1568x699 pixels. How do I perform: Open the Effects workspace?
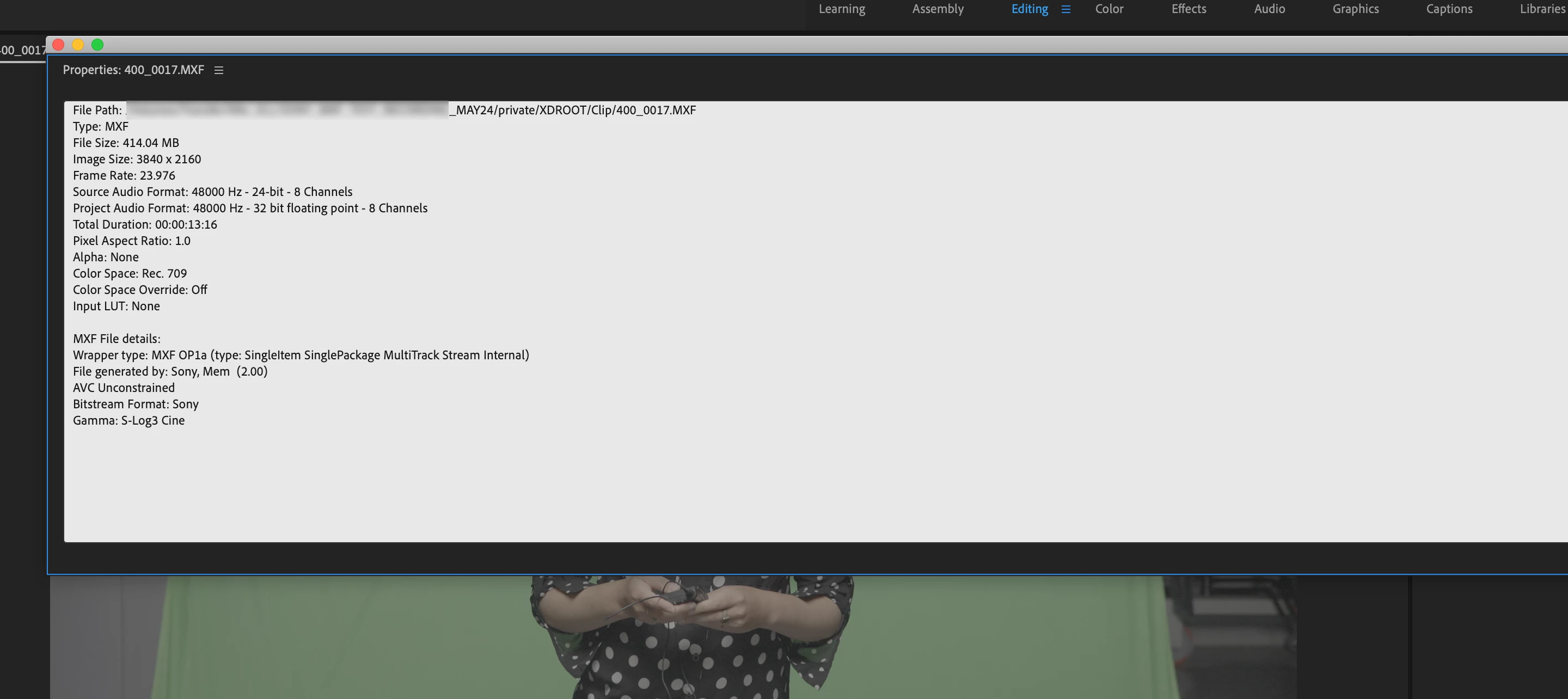(x=1188, y=9)
